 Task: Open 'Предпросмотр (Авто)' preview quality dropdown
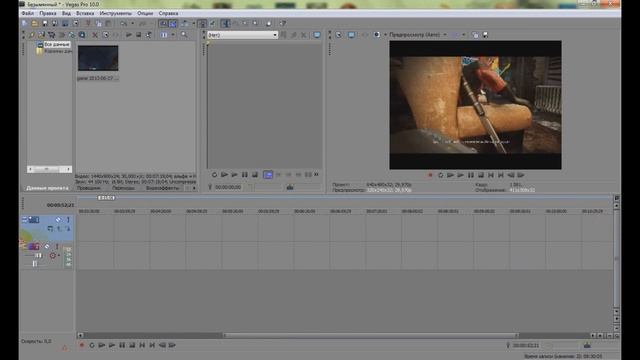click(x=417, y=35)
